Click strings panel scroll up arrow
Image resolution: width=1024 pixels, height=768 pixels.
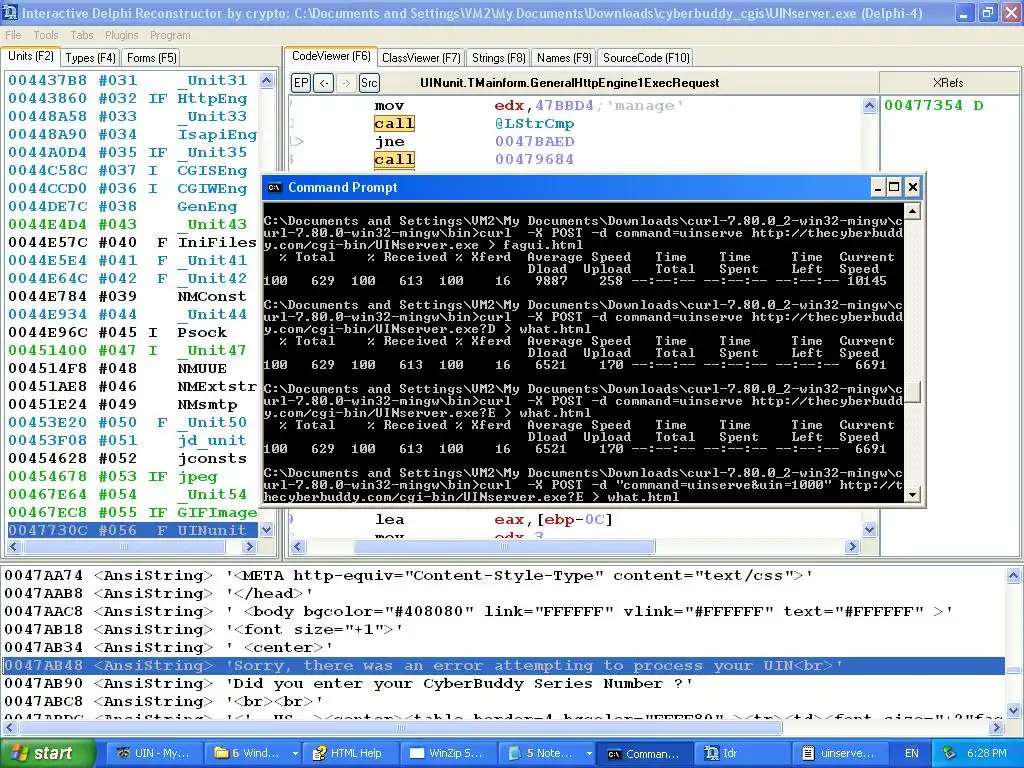1013,575
